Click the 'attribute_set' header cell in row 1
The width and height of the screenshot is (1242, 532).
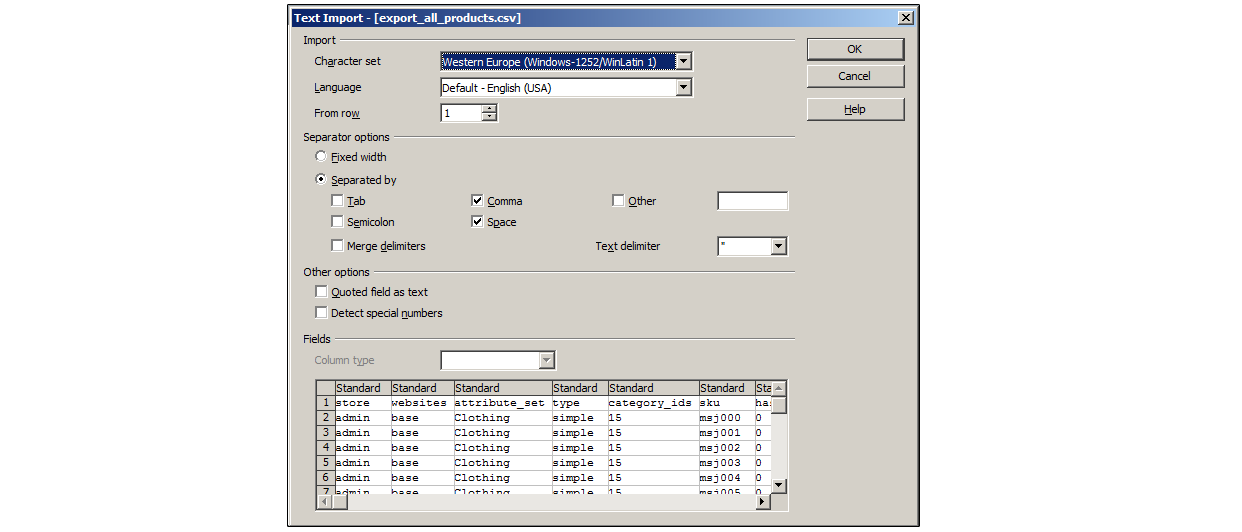tap(502, 403)
